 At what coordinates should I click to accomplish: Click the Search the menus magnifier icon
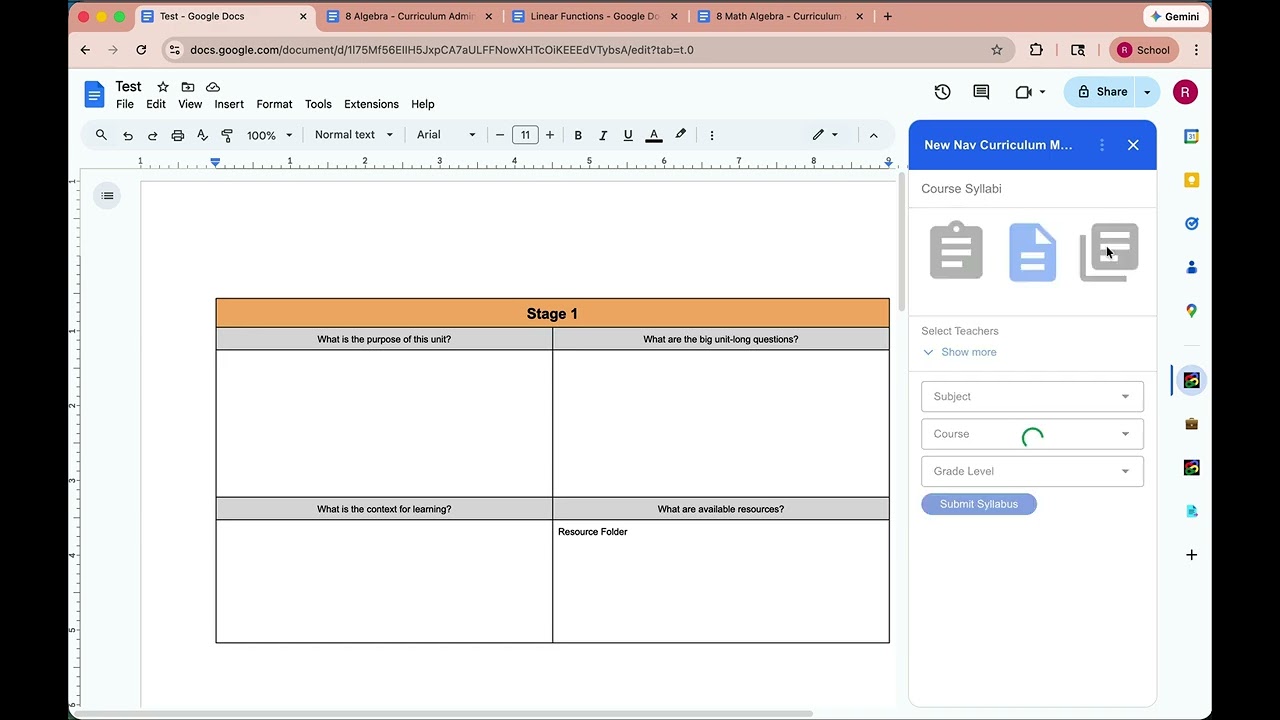coord(101,135)
